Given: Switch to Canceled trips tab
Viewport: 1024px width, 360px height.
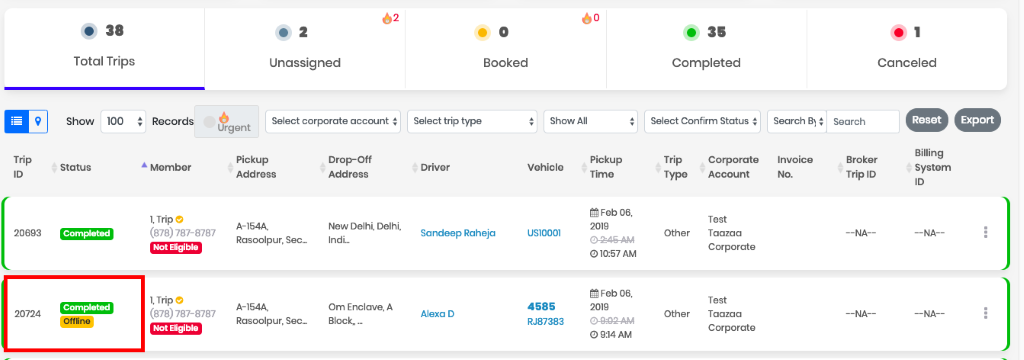Looking at the screenshot, I should coord(906,48).
